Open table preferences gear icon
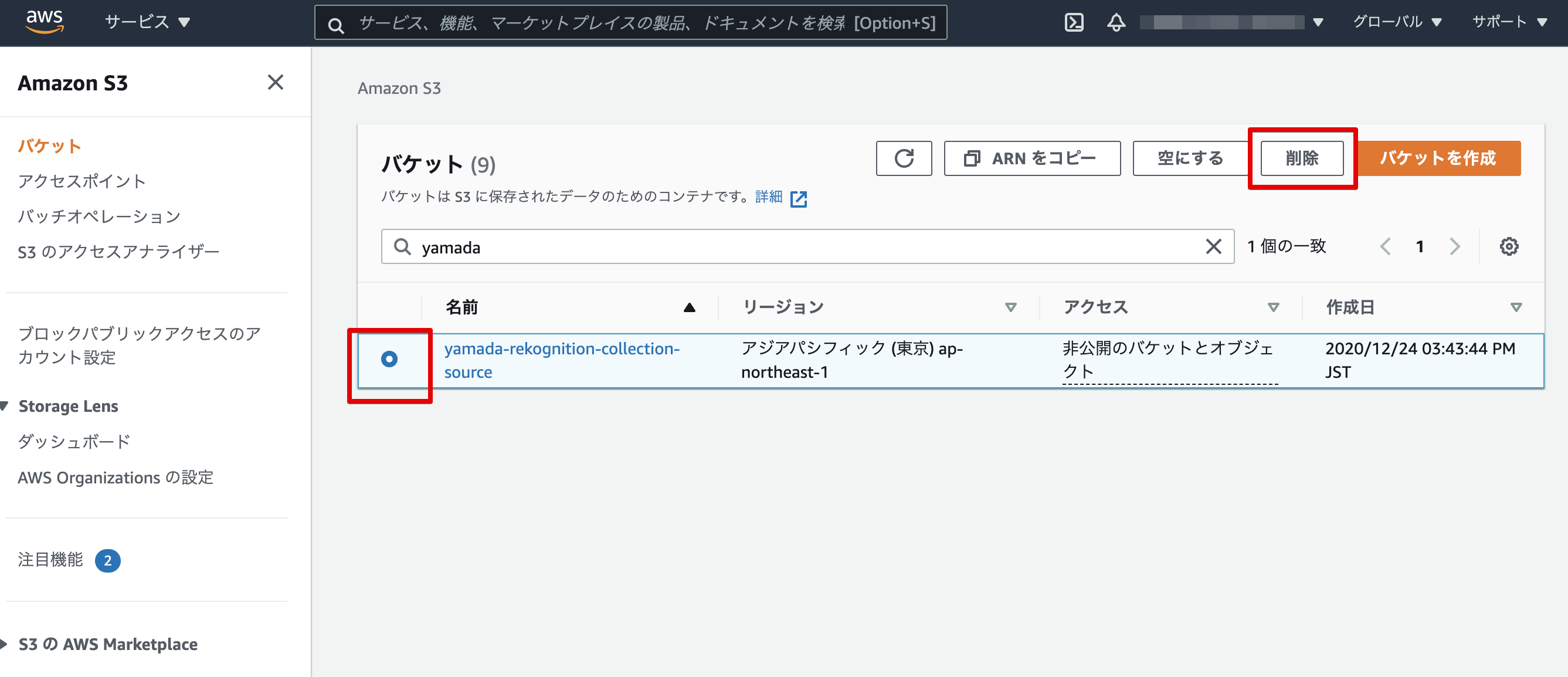Screen dimensions: 1568x677 1508,246
